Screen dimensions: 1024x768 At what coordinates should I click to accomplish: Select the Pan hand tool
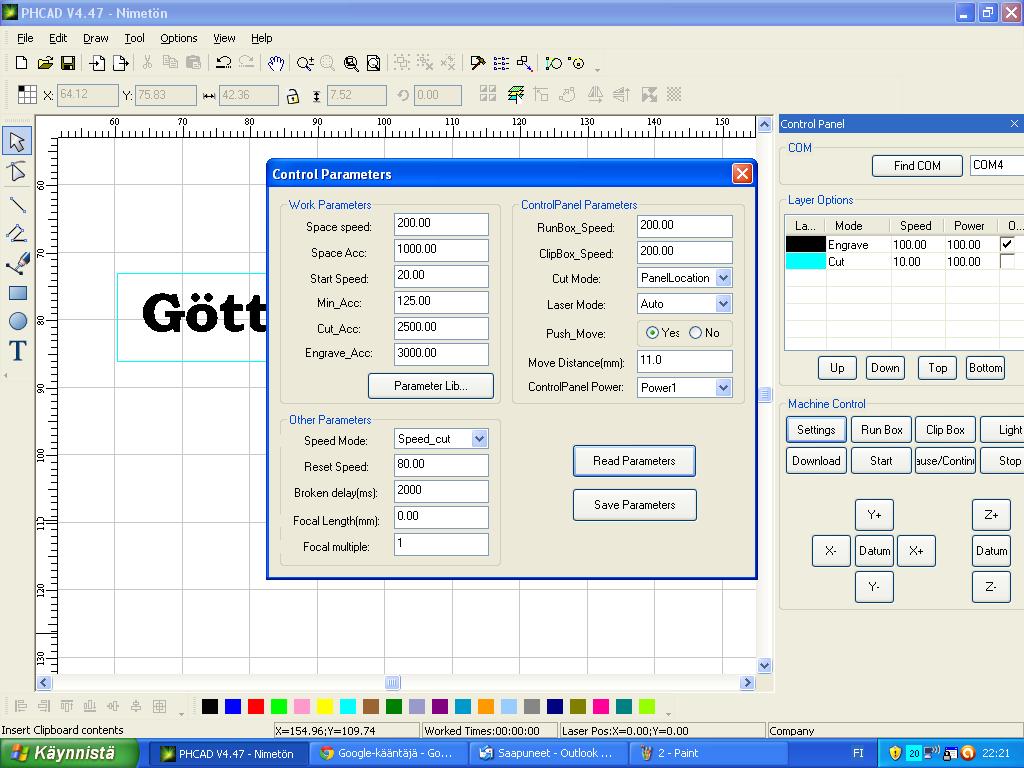(x=275, y=63)
